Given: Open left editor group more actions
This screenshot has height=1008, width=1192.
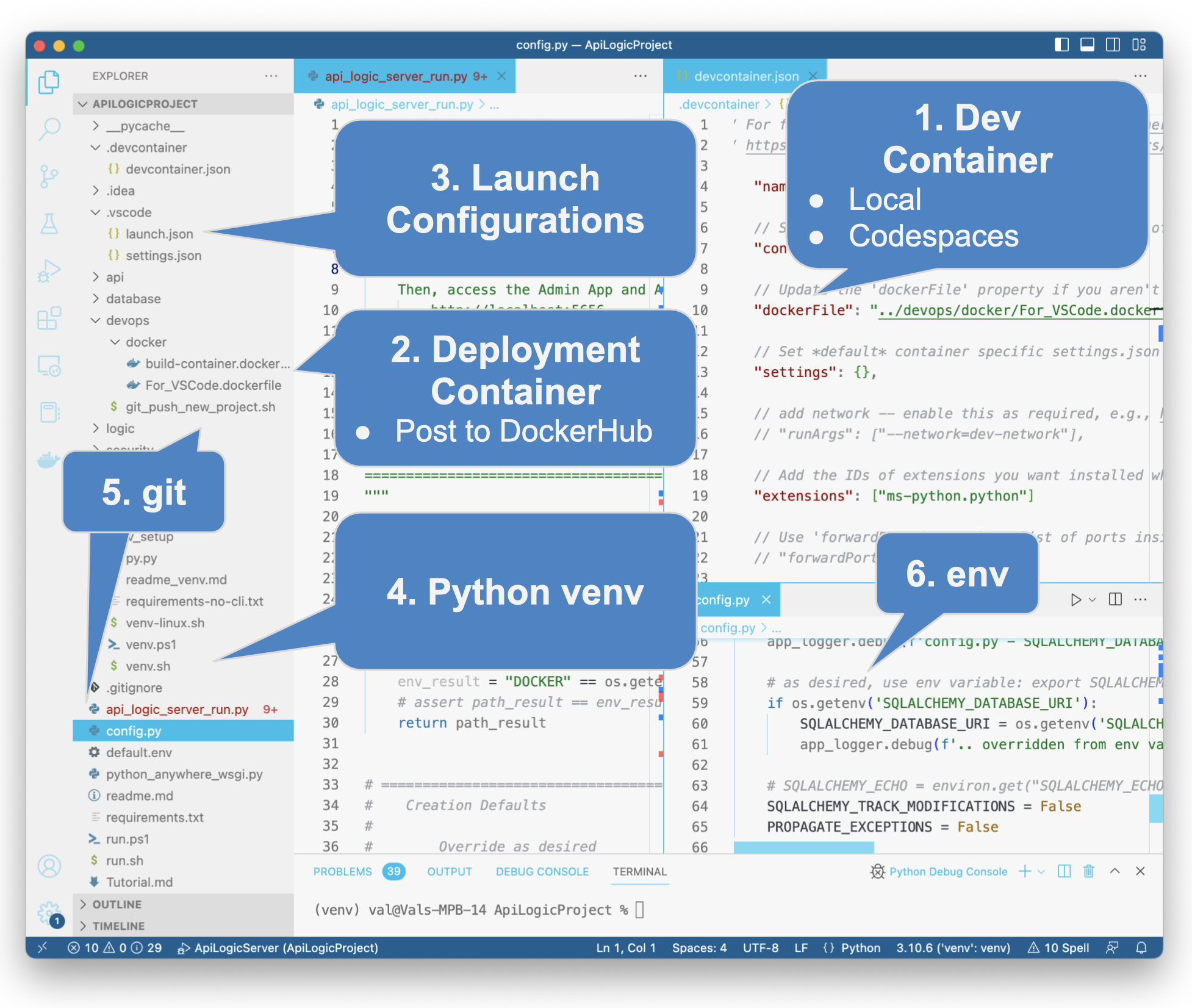Looking at the screenshot, I should pos(641,76).
